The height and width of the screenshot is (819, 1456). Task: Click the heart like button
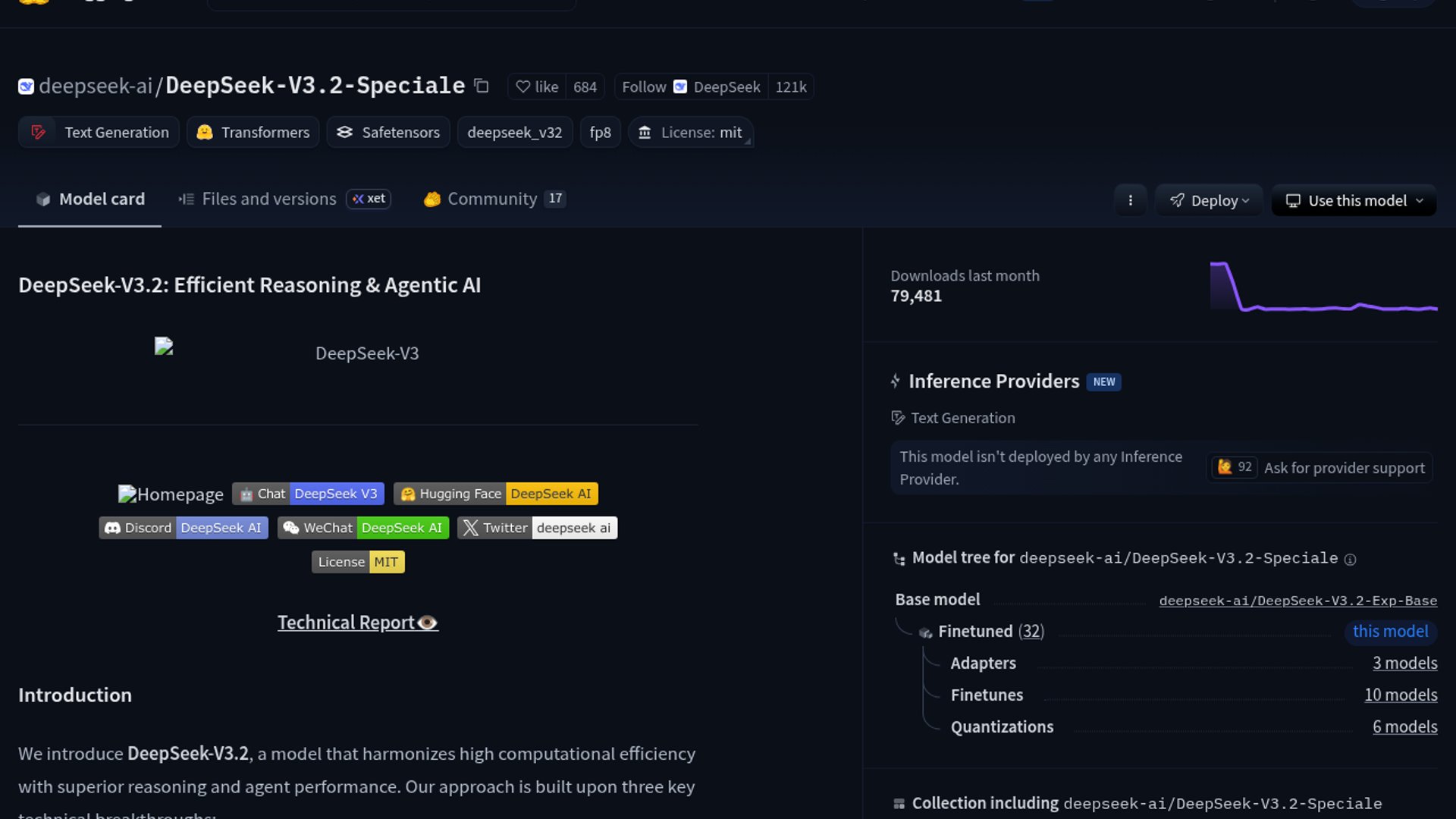537,87
